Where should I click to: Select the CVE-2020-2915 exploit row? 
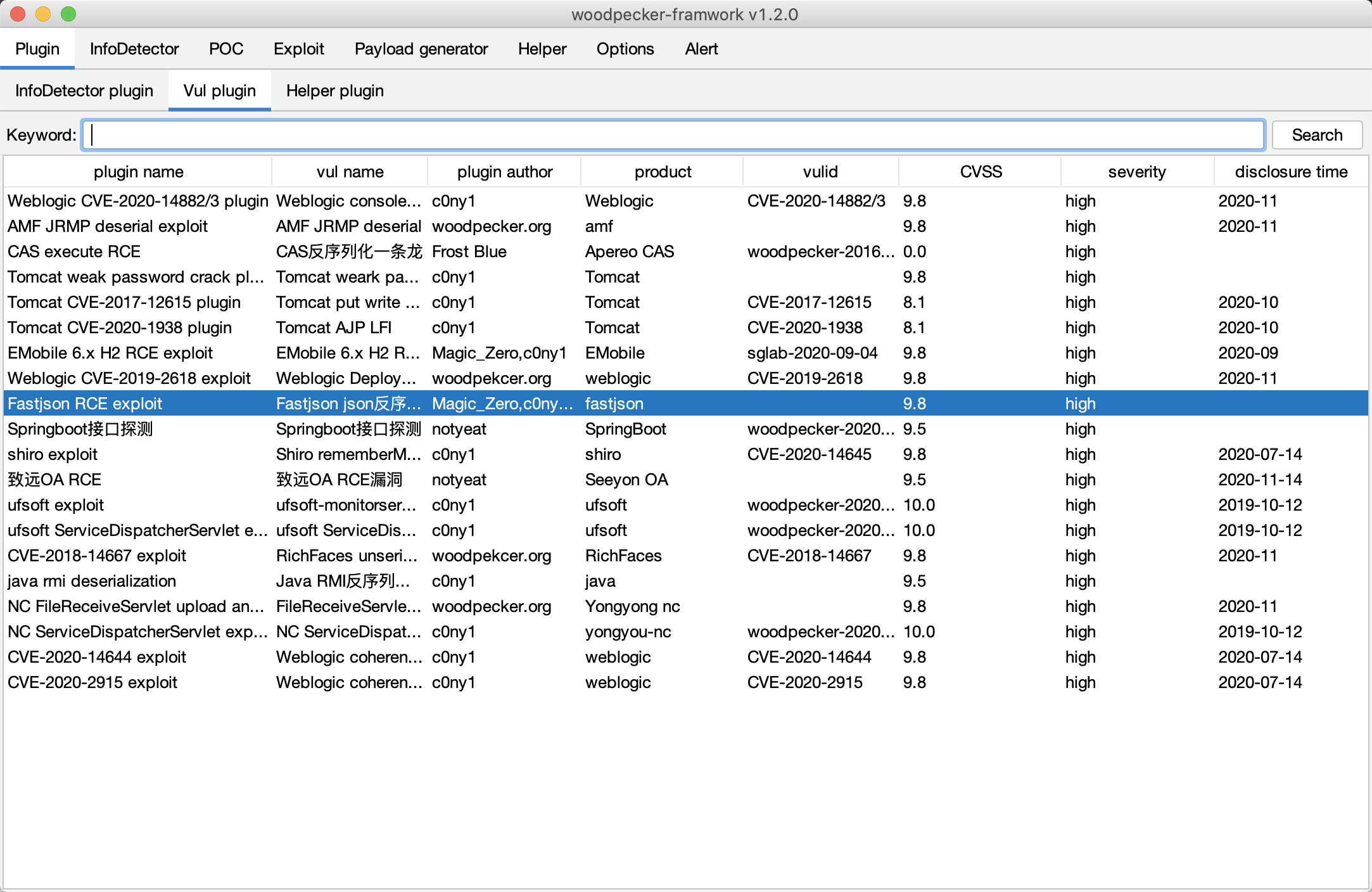[92, 682]
